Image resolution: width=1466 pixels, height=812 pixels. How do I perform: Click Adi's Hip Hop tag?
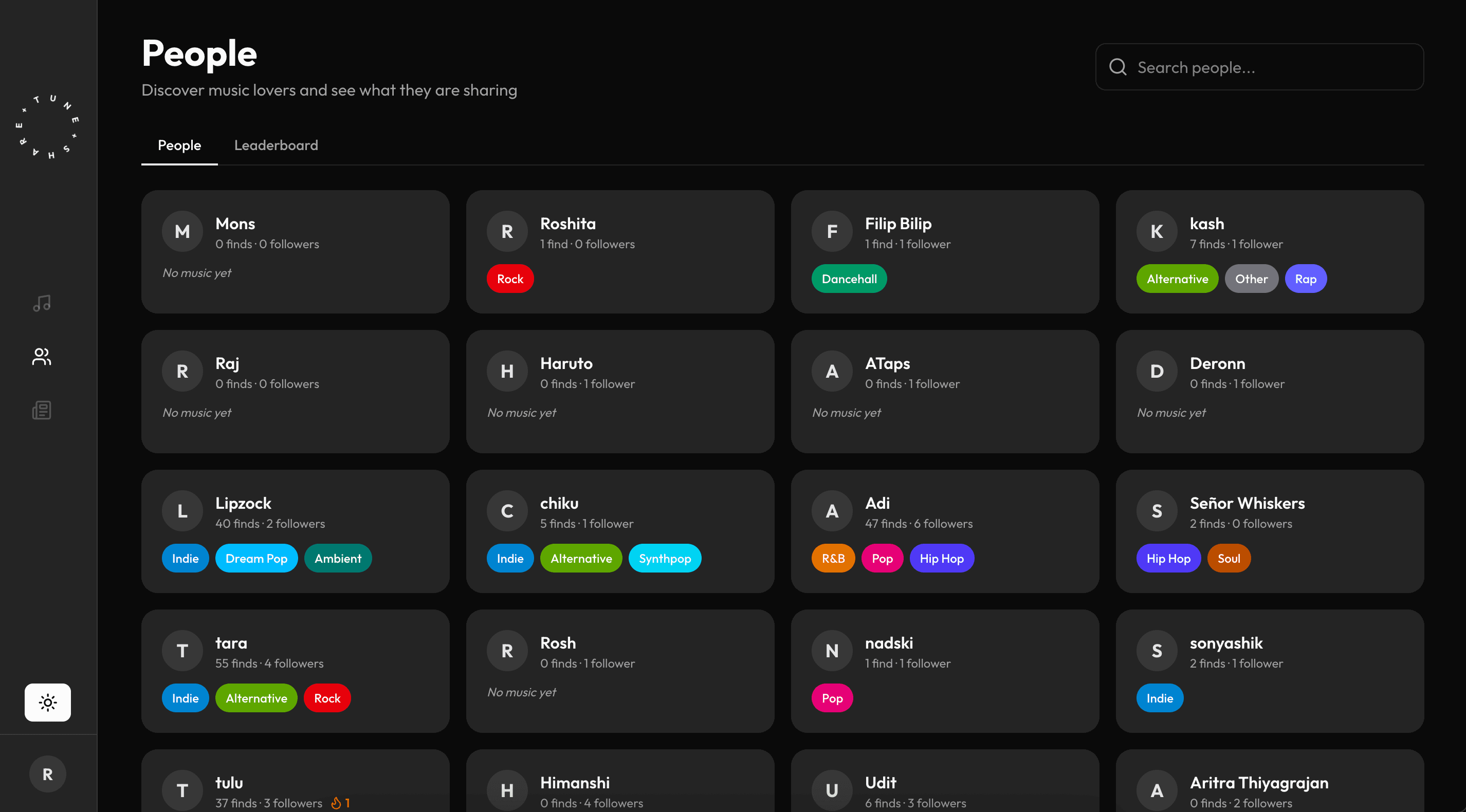coord(942,558)
